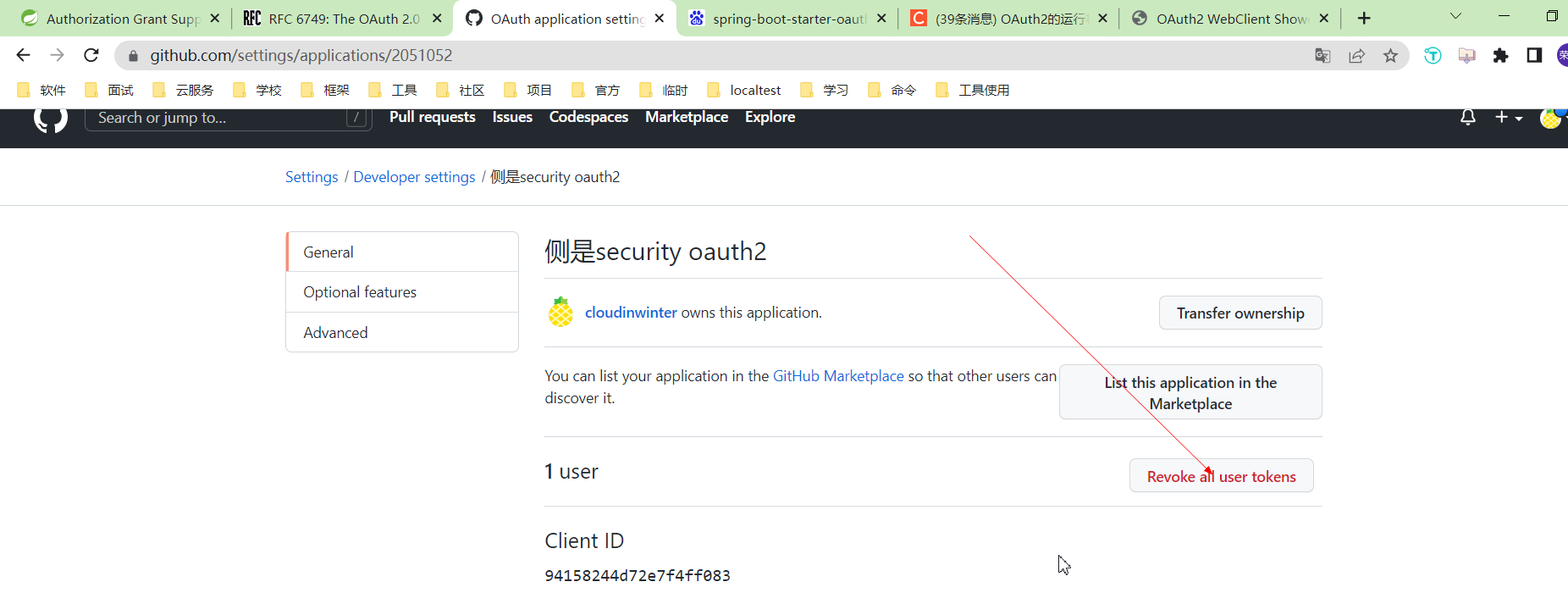Open Explore in GitHub header
The height and width of the screenshot is (604, 1568).
point(770,117)
